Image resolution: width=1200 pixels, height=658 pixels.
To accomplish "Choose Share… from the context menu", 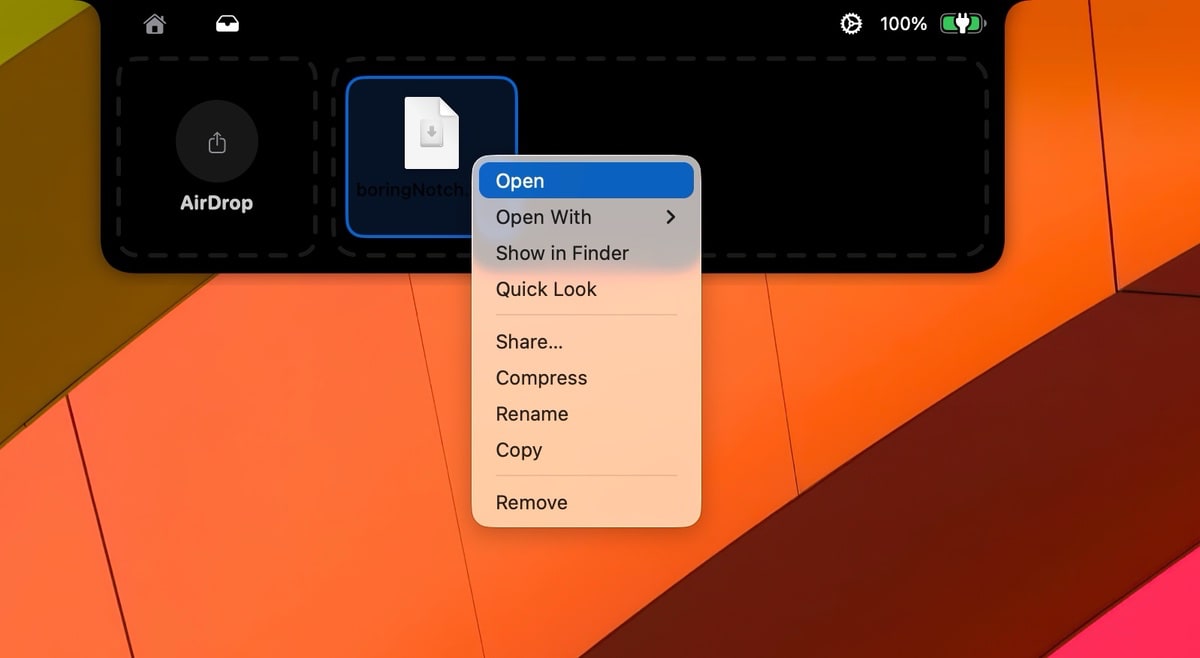I will pyautogui.click(x=529, y=342).
